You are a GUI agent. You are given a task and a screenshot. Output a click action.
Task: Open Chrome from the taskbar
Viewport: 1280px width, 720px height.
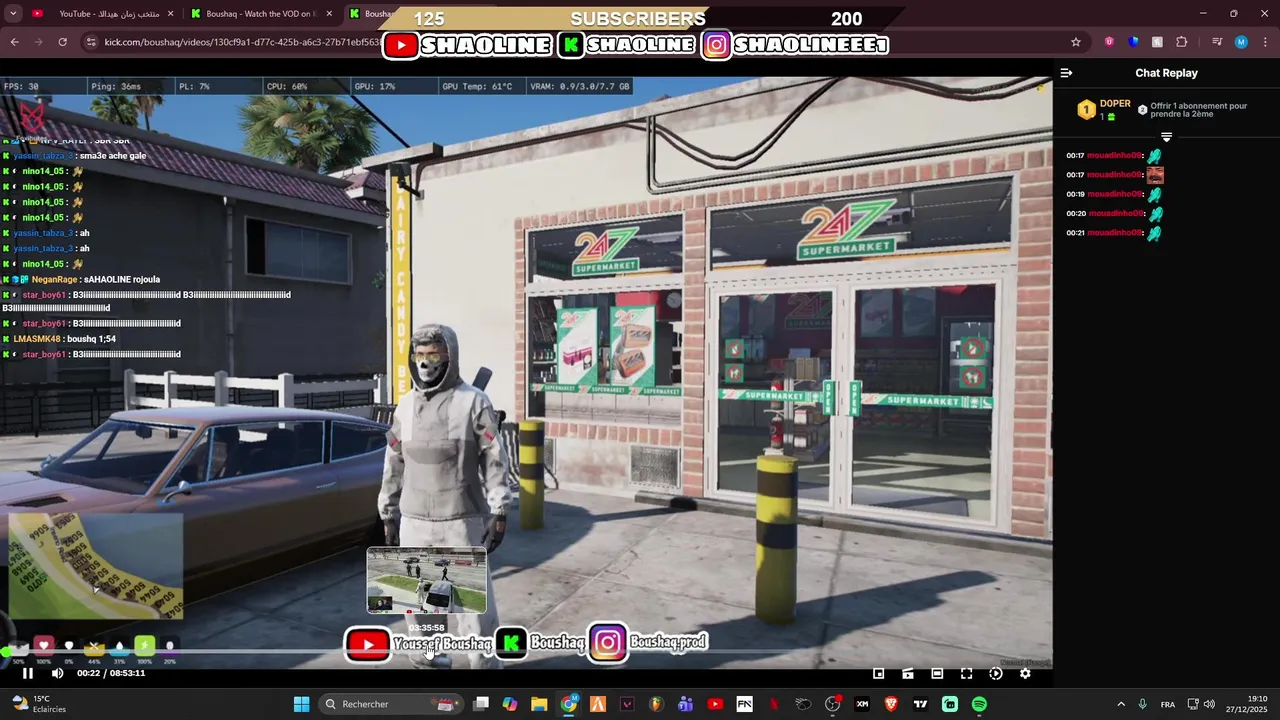point(569,704)
